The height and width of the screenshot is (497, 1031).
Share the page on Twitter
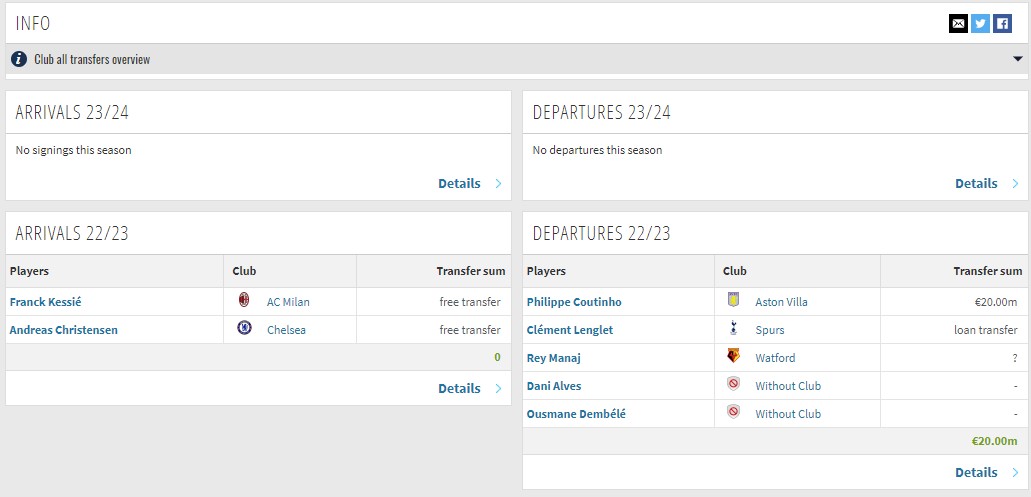980,24
